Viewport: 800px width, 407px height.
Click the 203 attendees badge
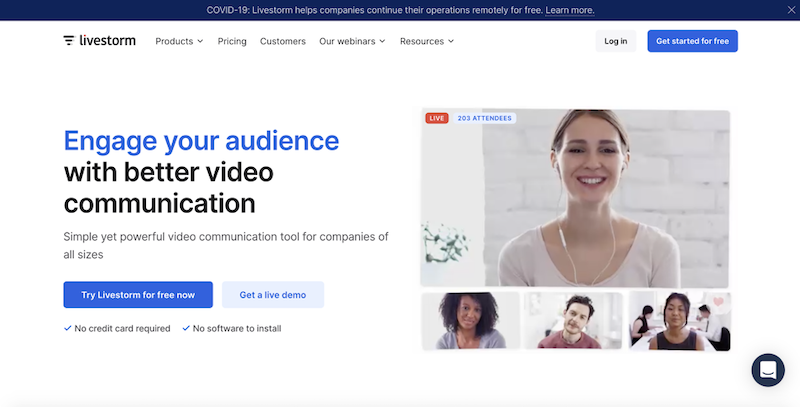click(x=484, y=118)
